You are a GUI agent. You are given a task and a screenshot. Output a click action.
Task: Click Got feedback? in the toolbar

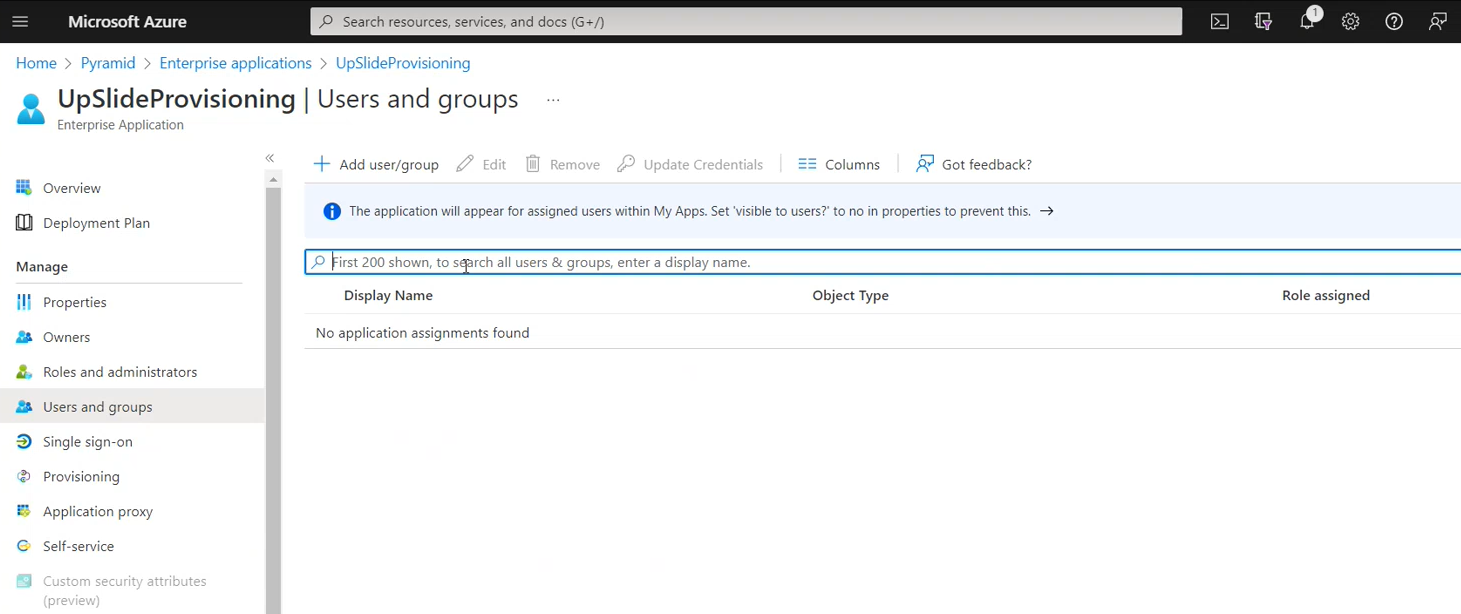click(x=974, y=164)
